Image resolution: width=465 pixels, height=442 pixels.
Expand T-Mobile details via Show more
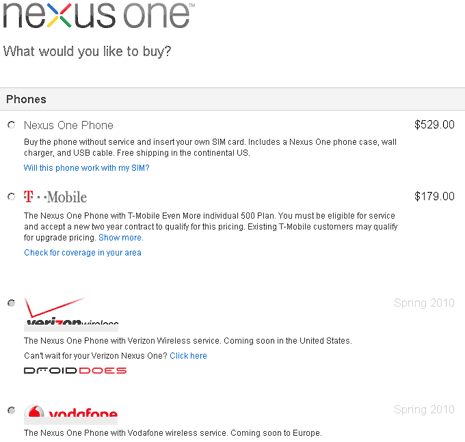click(x=121, y=238)
